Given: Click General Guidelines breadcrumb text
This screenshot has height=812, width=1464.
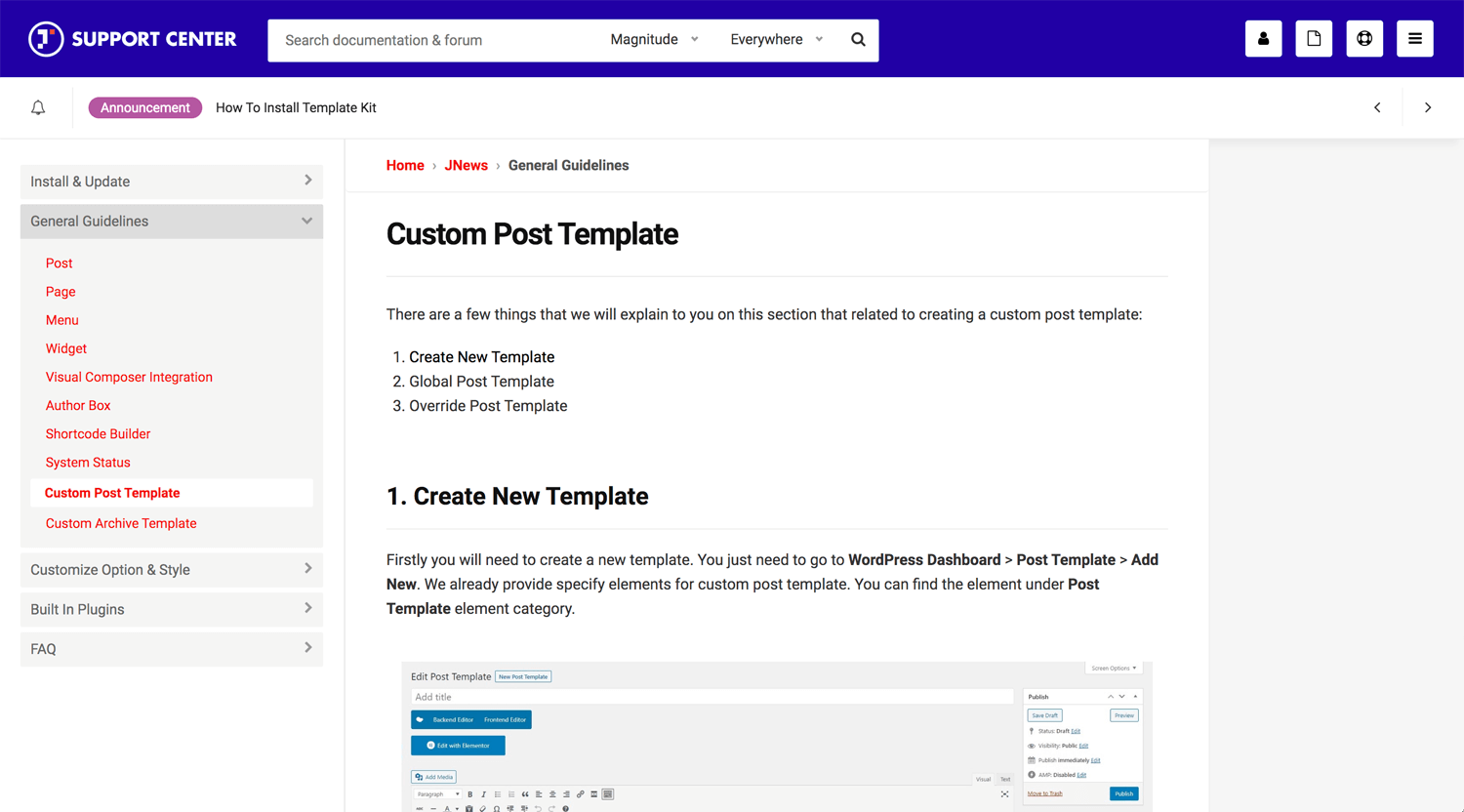Looking at the screenshot, I should coord(568,166).
